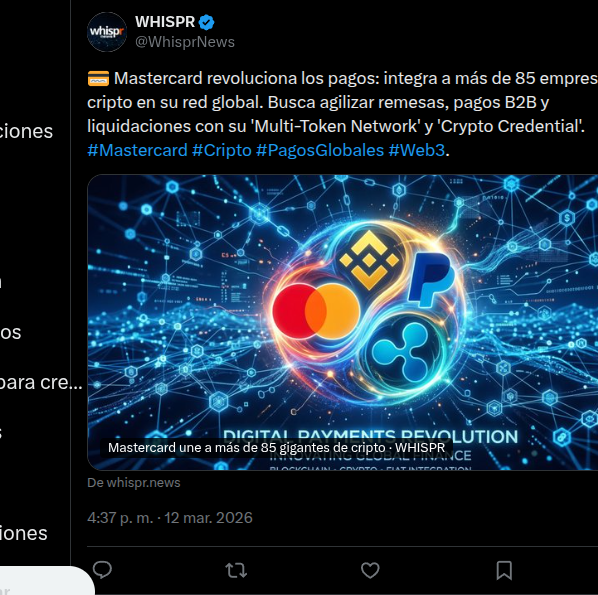Click the blue verified badge next to WHISPR
This screenshot has width=598, height=595.
pos(207,23)
